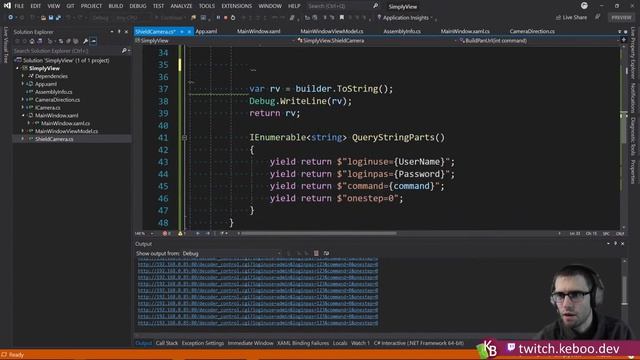Image resolution: width=640 pixels, height=360 pixels.
Task: Open the FILE menu
Action: coord(19,6)
